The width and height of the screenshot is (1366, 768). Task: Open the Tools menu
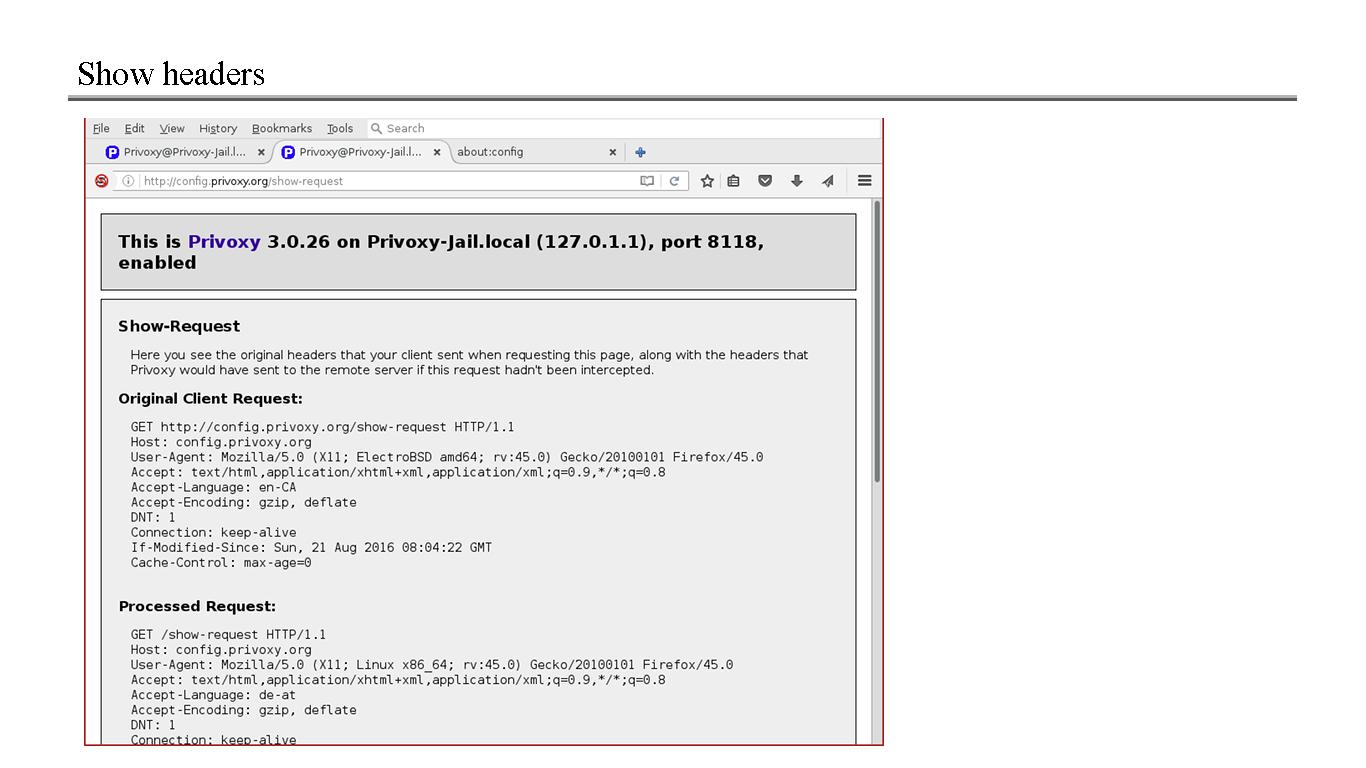340,128
